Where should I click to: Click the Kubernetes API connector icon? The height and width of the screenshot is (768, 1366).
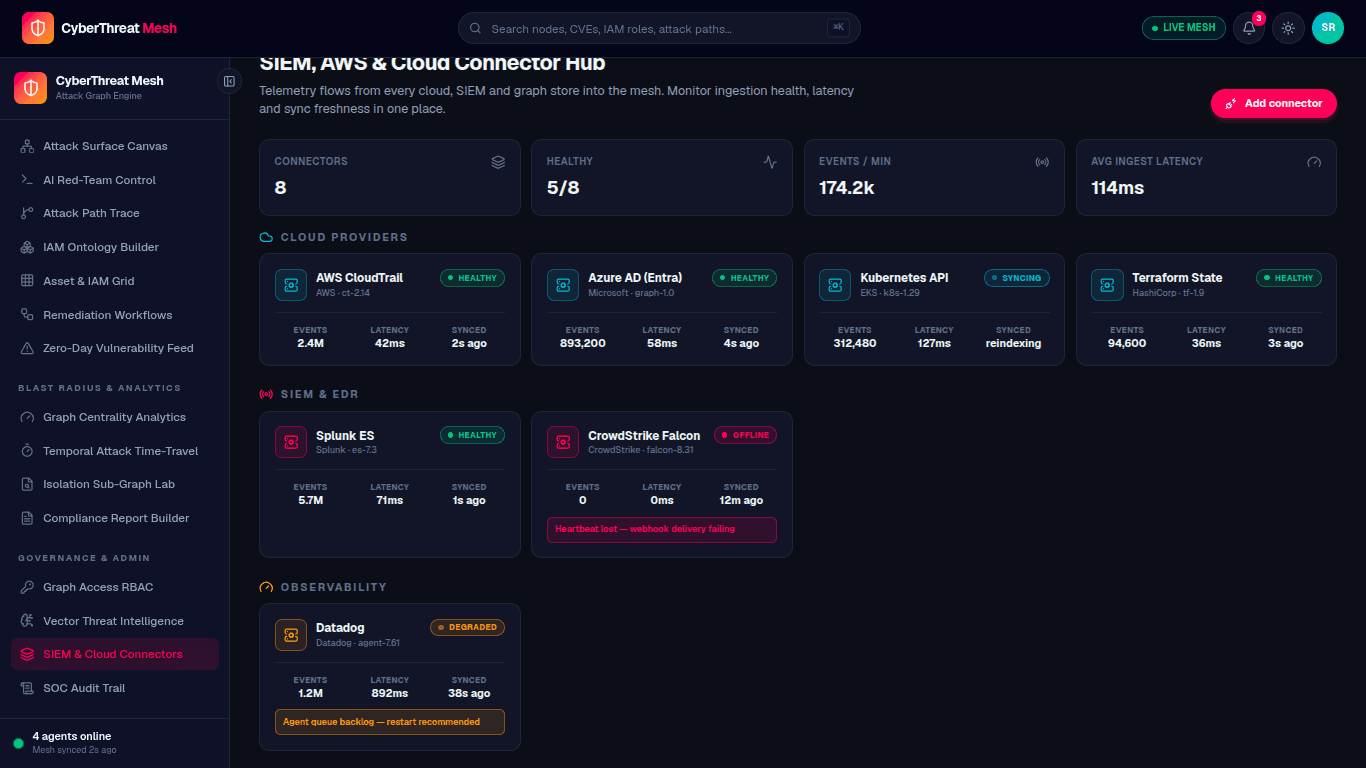click(835, 285)
